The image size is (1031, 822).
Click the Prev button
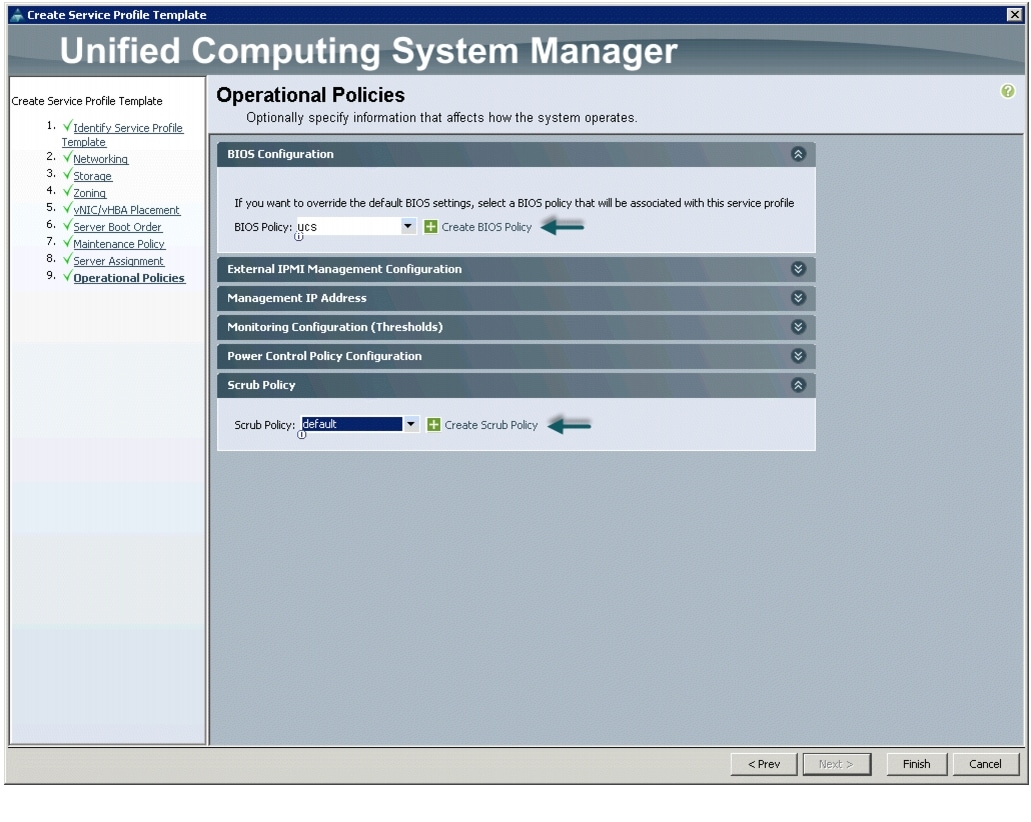click(764, 764)
